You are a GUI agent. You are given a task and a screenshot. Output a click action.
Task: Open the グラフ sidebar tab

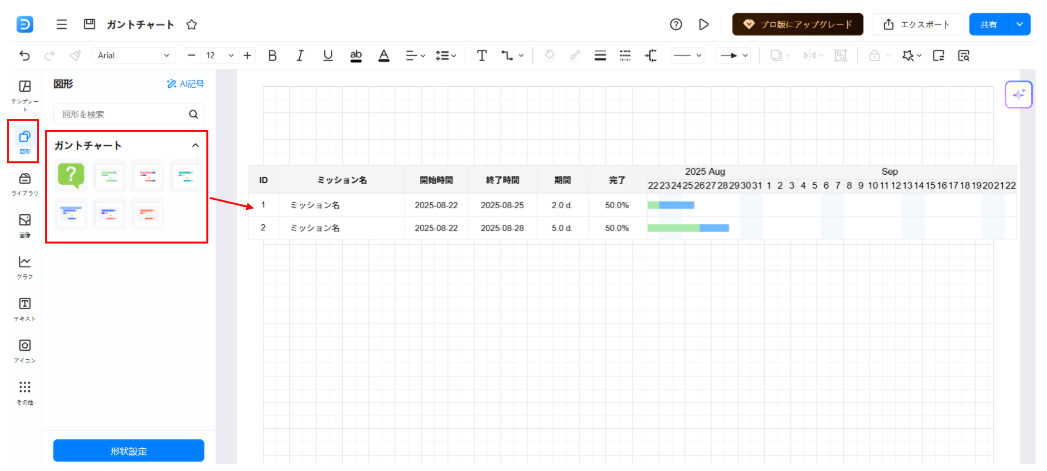(25, 267)
